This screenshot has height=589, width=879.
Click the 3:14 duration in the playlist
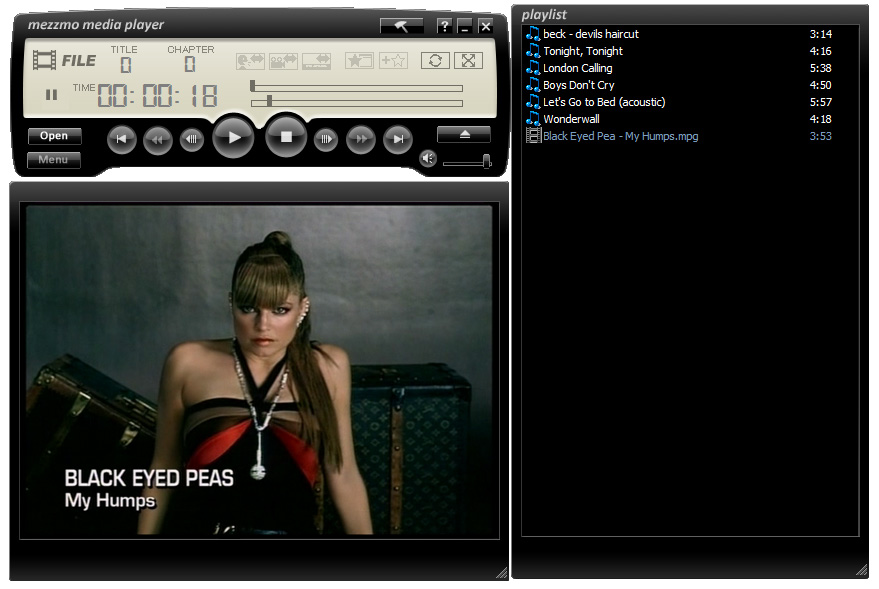(x=821, y=34)
